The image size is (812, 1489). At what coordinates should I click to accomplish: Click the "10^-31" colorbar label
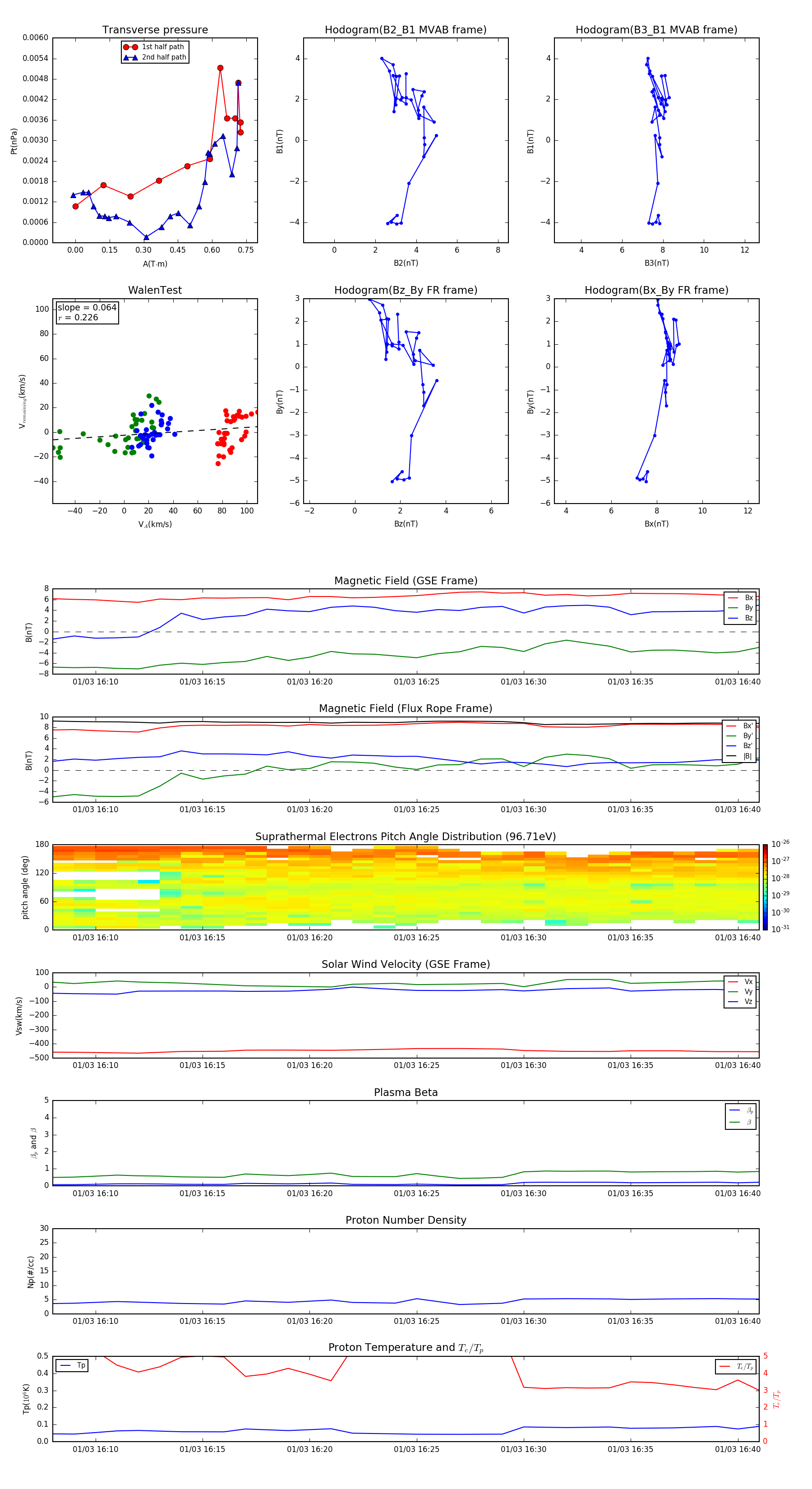780,929
